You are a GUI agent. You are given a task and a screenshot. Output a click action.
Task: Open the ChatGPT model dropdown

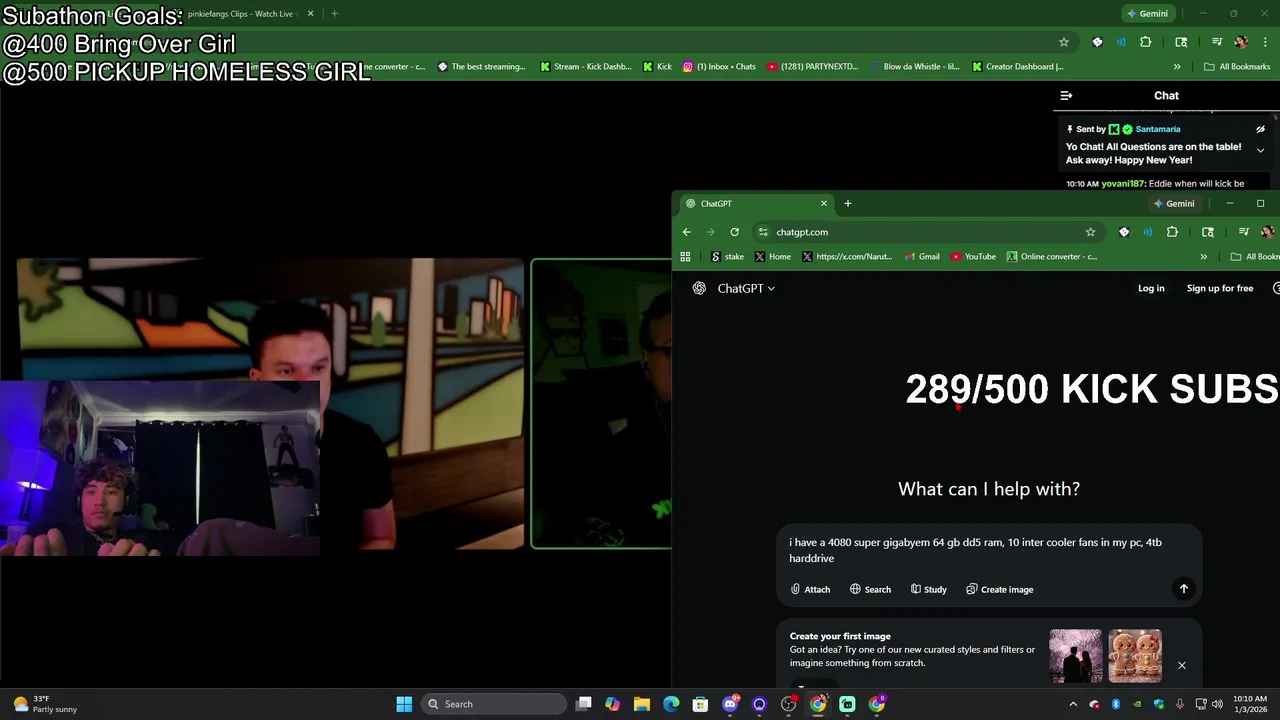(746, 288)
